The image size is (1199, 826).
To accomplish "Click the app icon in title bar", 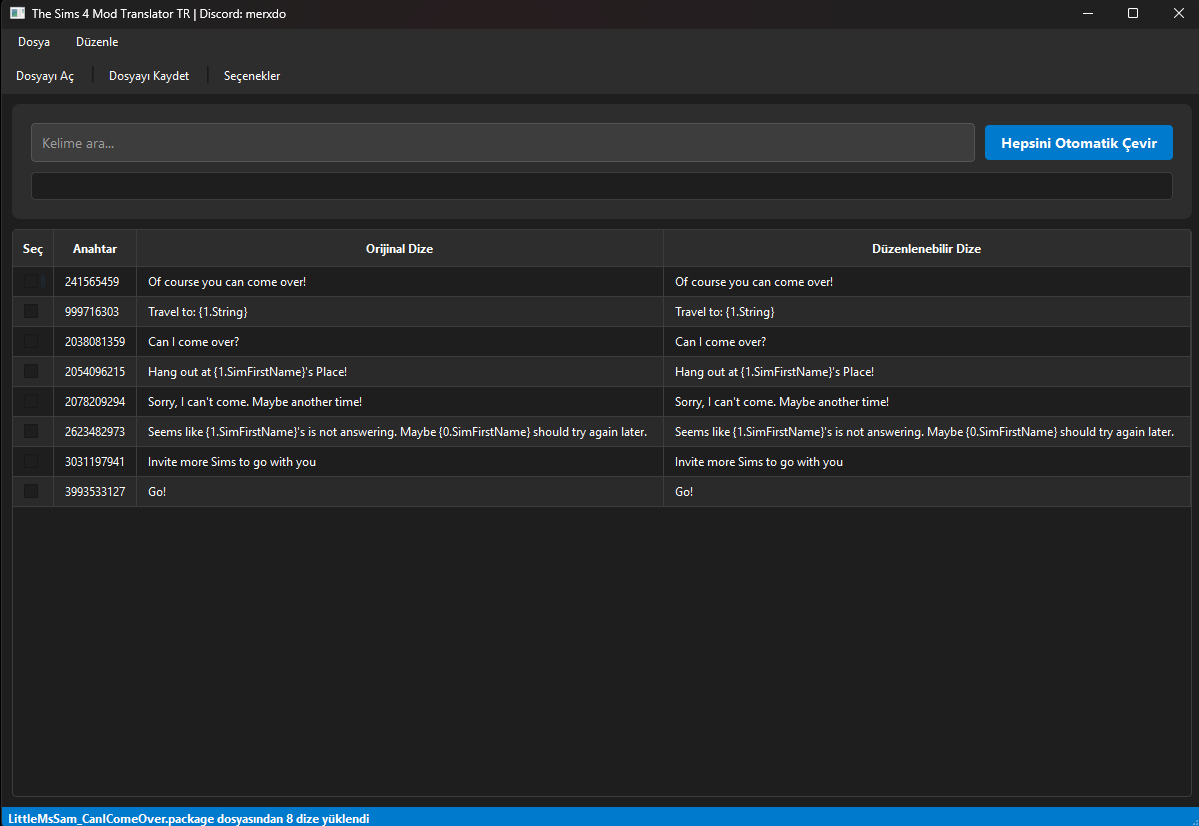I will point(17,14).
